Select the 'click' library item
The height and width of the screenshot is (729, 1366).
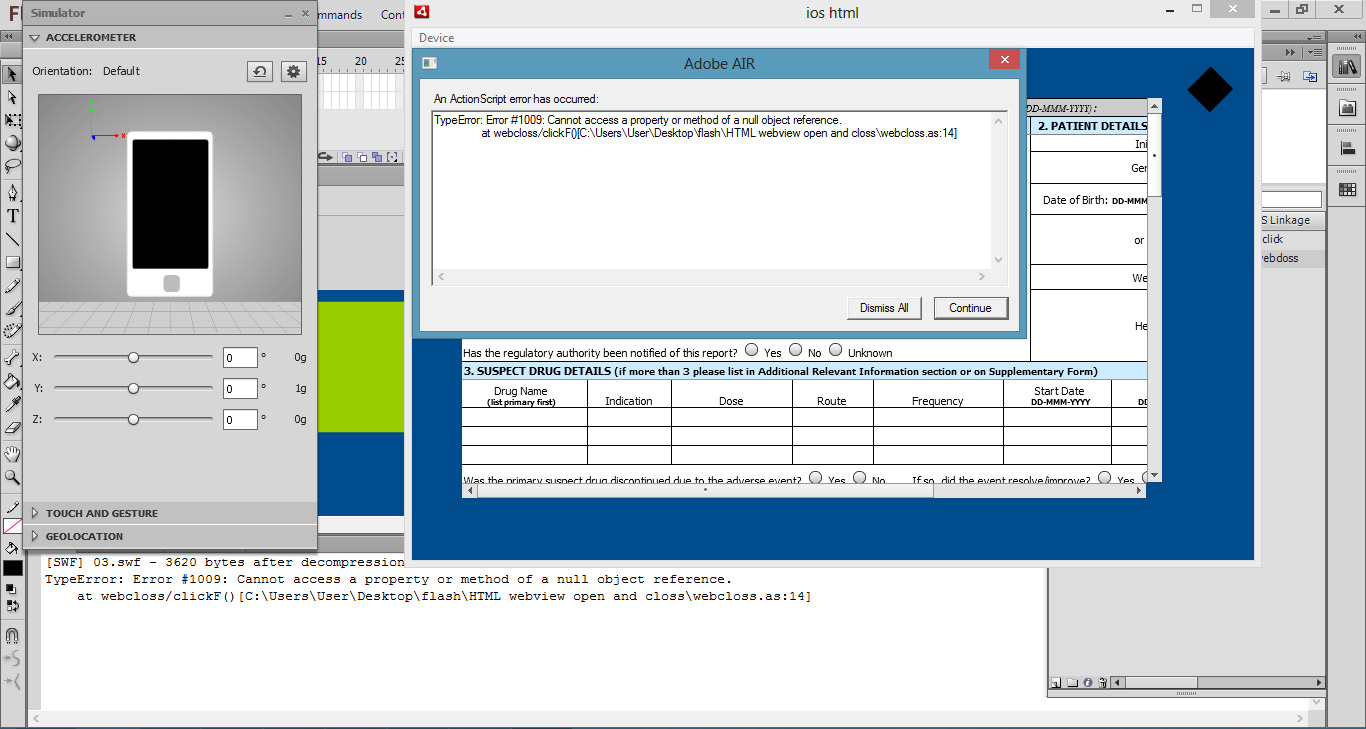pyautogui.click(x=1272, y=239)
